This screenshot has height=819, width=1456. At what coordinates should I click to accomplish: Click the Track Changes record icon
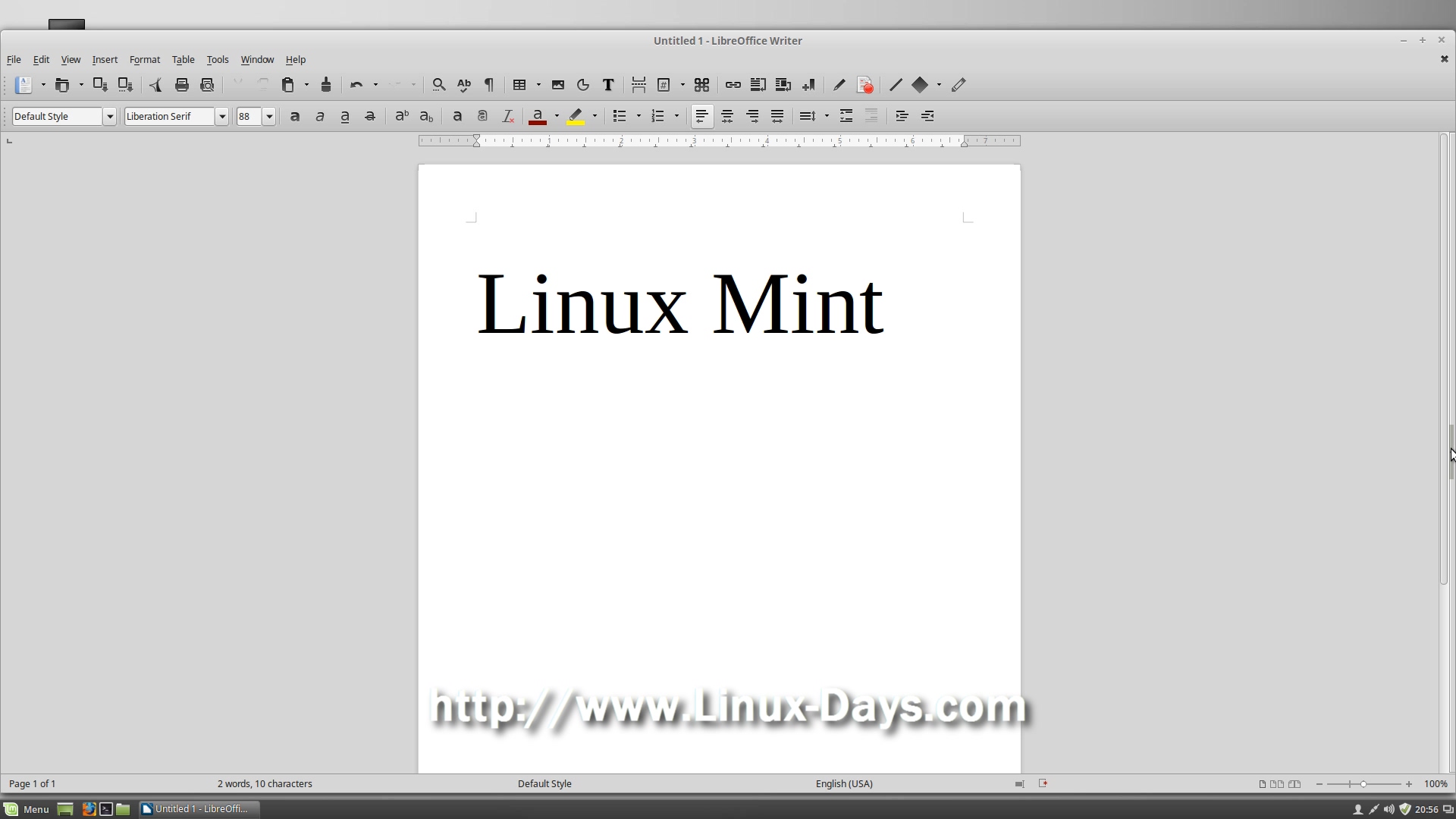coord(865,85)
